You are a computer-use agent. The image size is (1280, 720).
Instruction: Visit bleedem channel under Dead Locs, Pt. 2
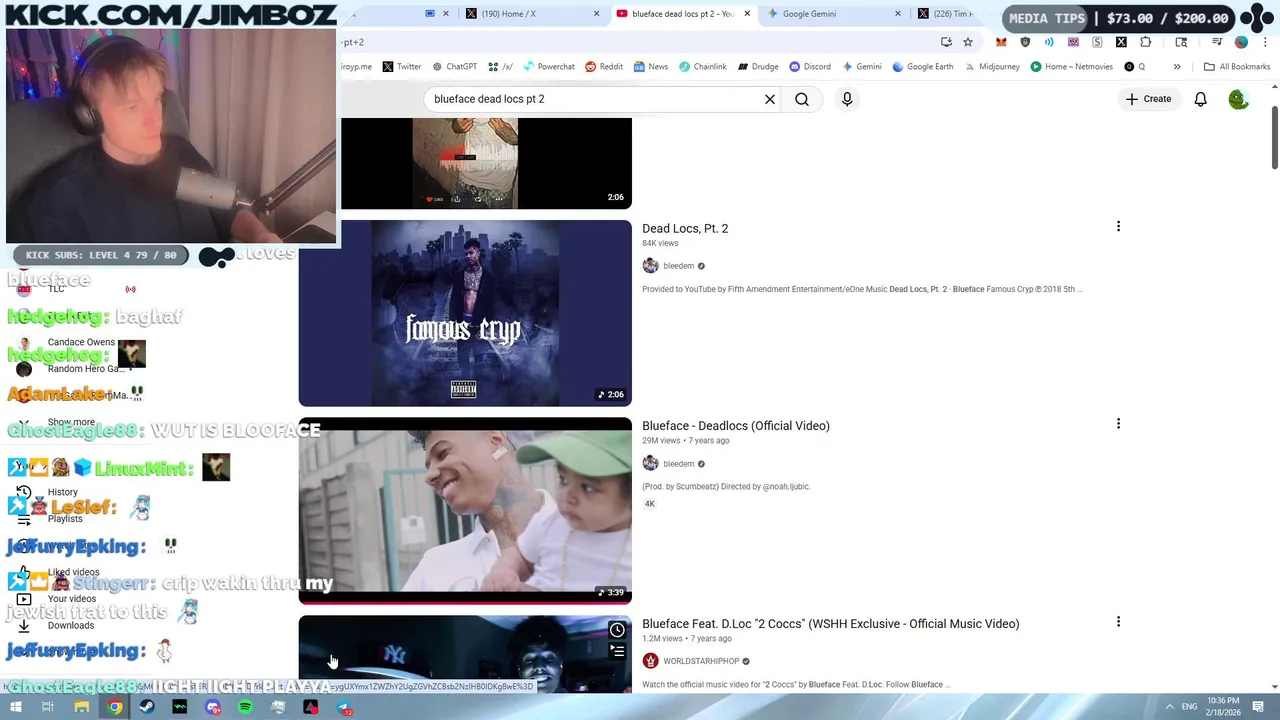click(678, 266)
